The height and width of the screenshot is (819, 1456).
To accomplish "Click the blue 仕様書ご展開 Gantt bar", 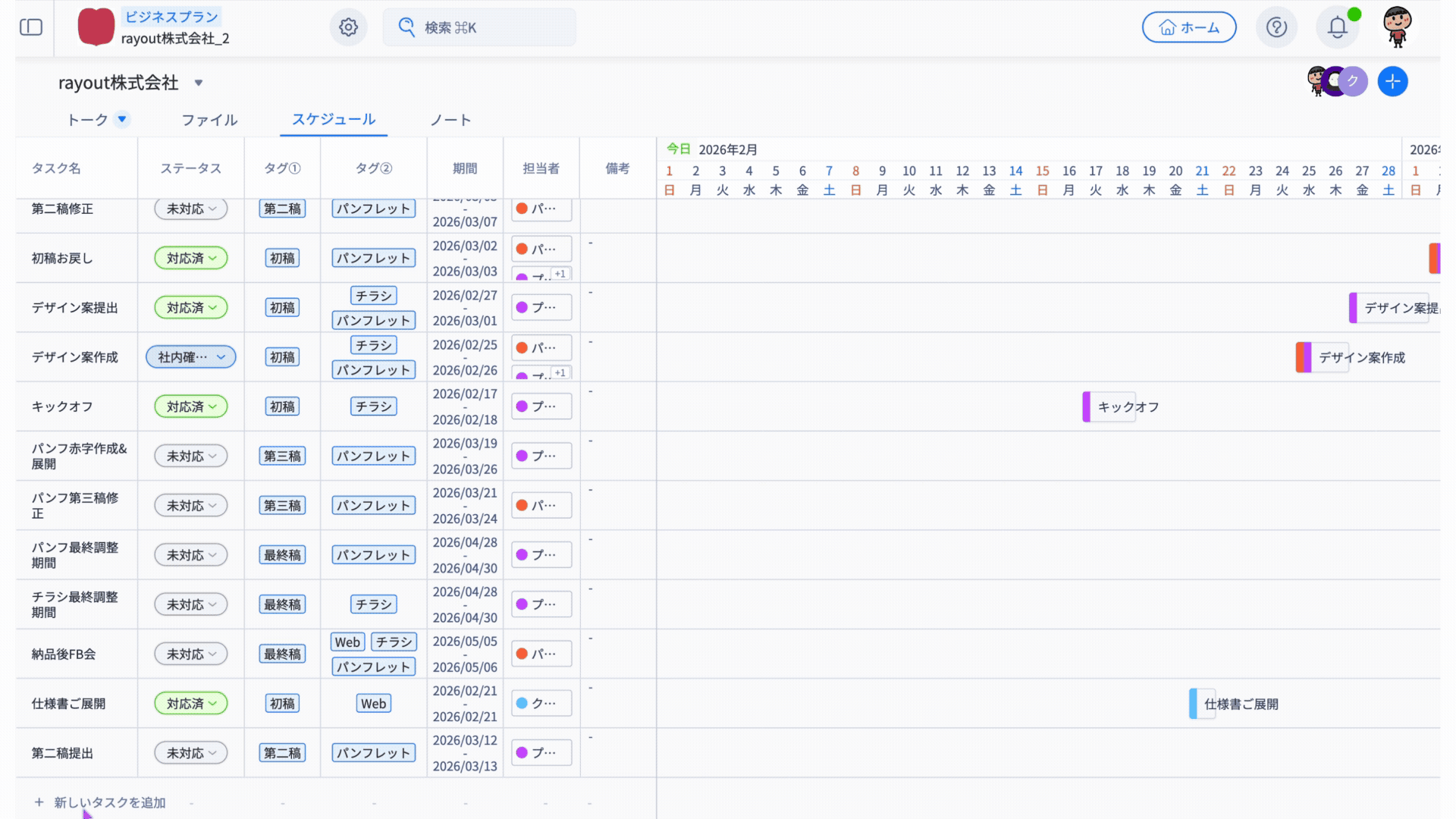I will tap(1194, 704).
